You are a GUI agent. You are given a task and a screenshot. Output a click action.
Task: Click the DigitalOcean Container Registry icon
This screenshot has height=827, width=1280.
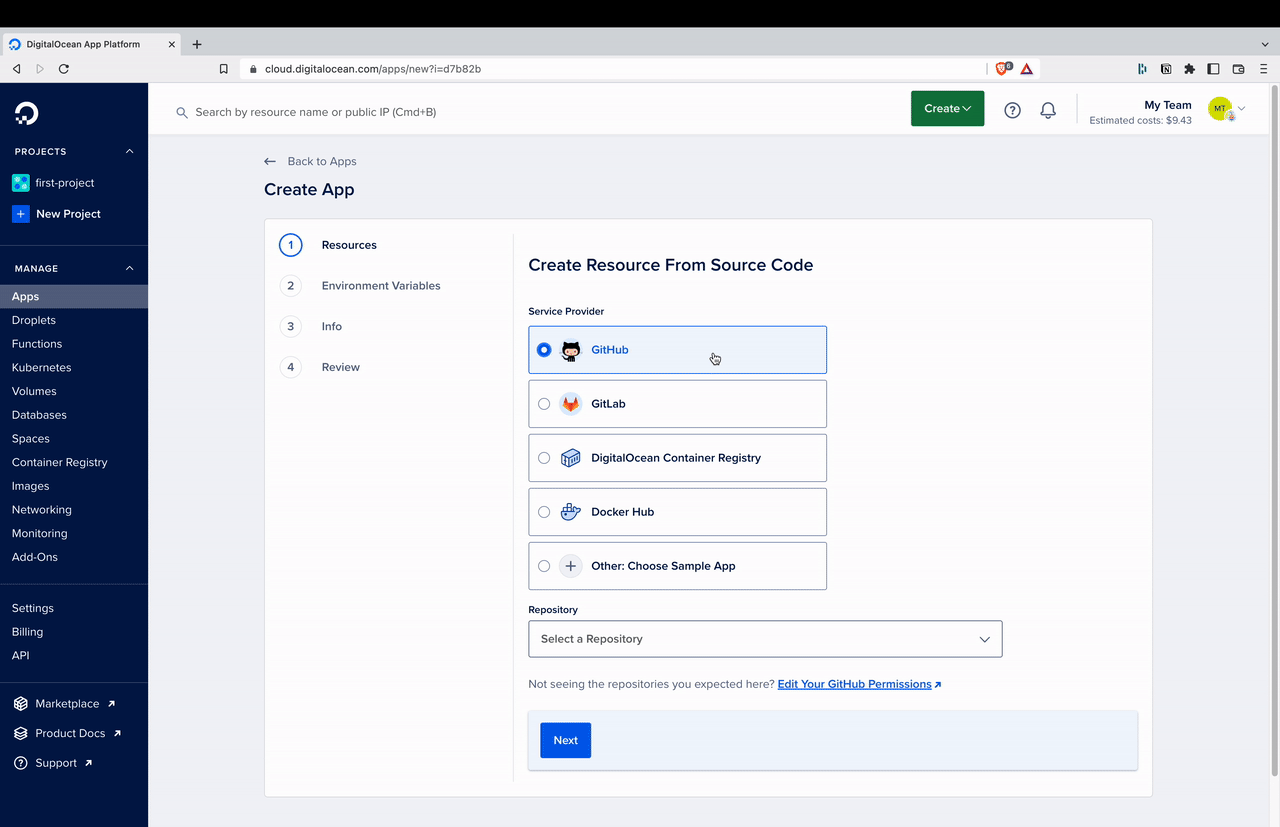point(570,457)
